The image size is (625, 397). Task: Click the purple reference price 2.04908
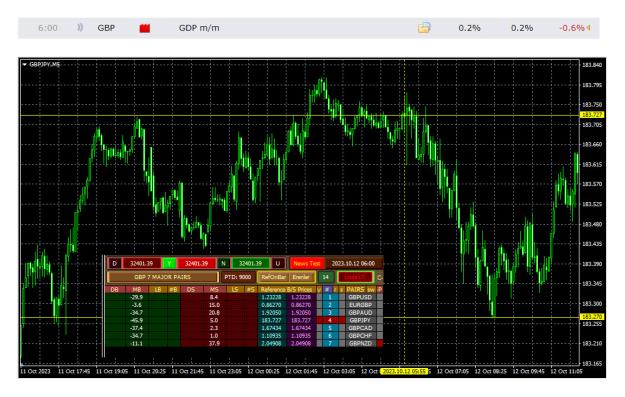(x=301, y=343)
